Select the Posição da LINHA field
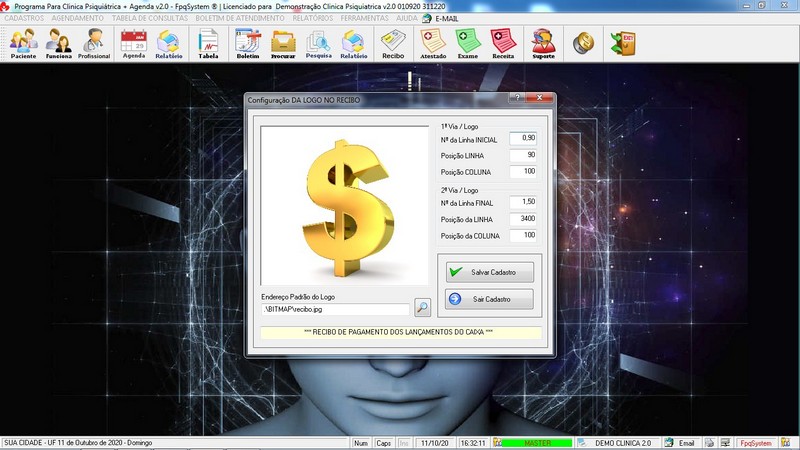800x450 pixels. point(523,218)
